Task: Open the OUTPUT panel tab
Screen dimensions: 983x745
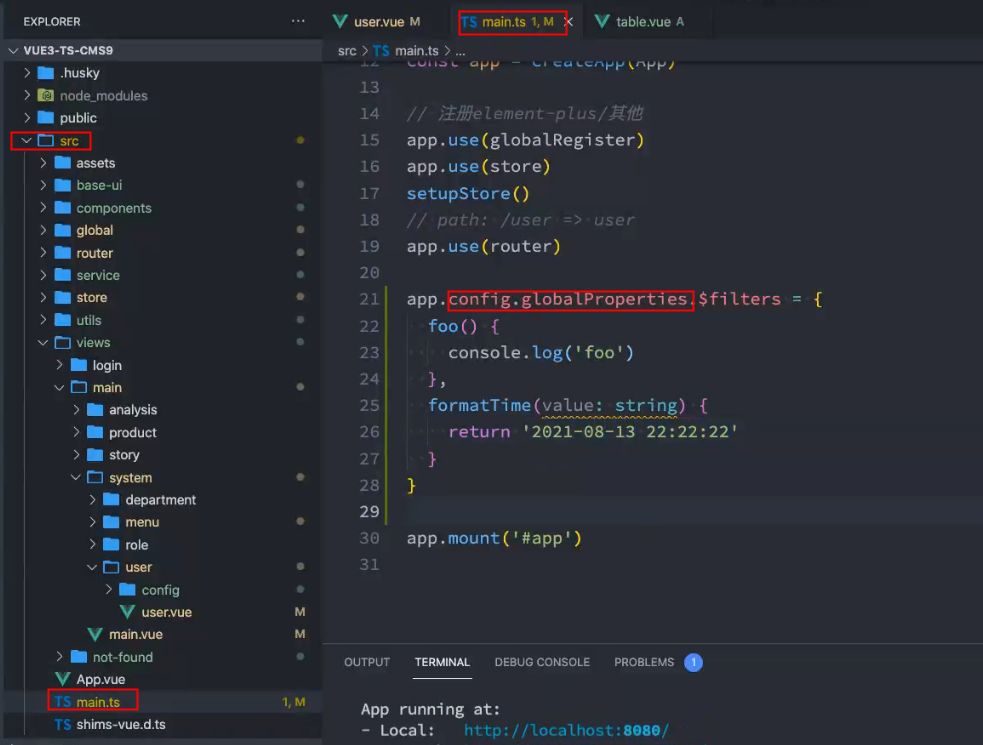Action: pos(367,662)
